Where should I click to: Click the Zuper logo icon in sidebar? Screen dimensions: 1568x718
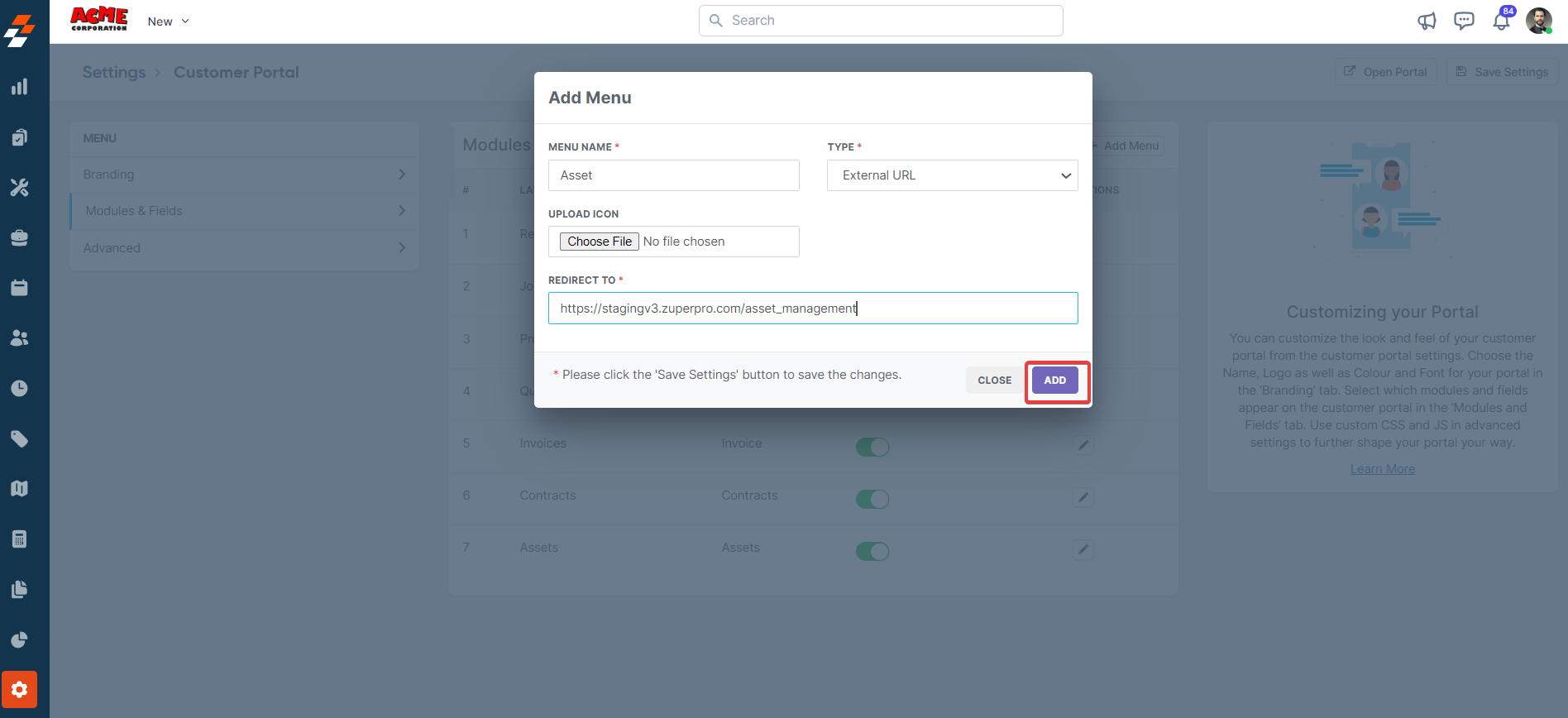(x=20, y=31)
